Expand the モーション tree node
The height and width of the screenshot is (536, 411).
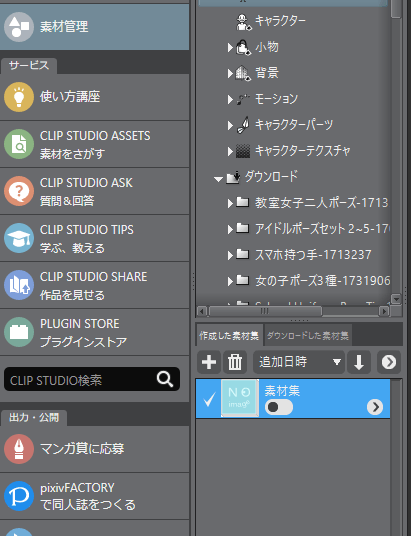coord(230,99)
